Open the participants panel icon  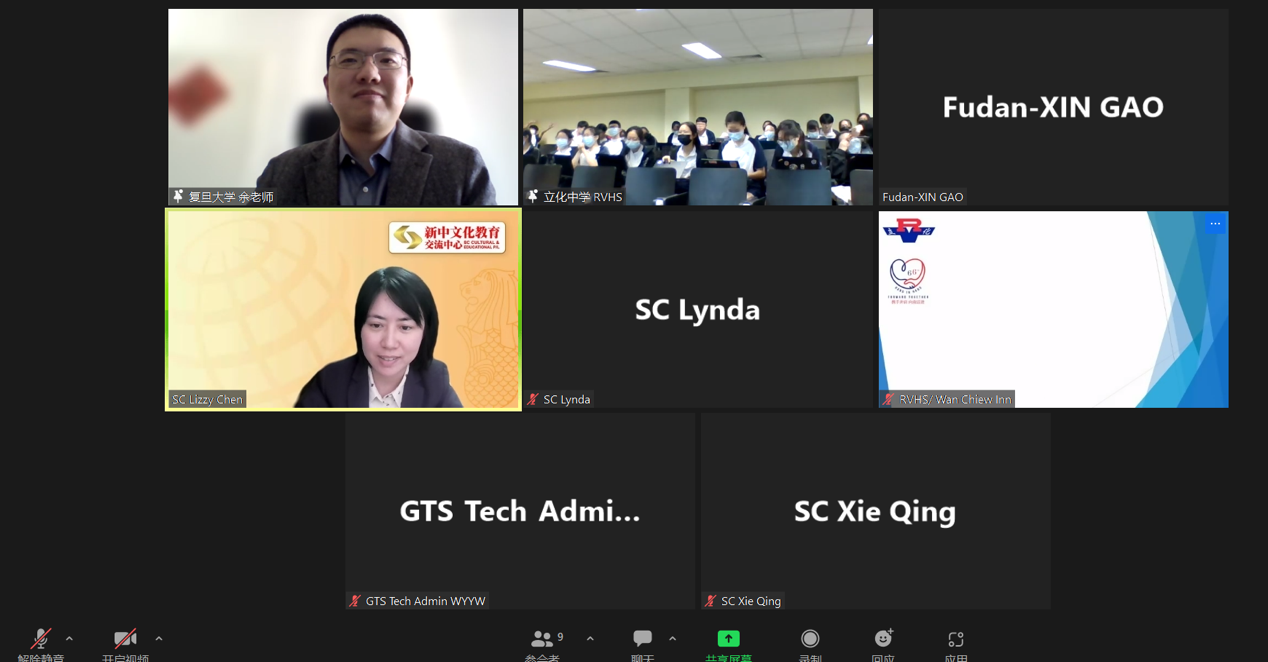(542, 638)
